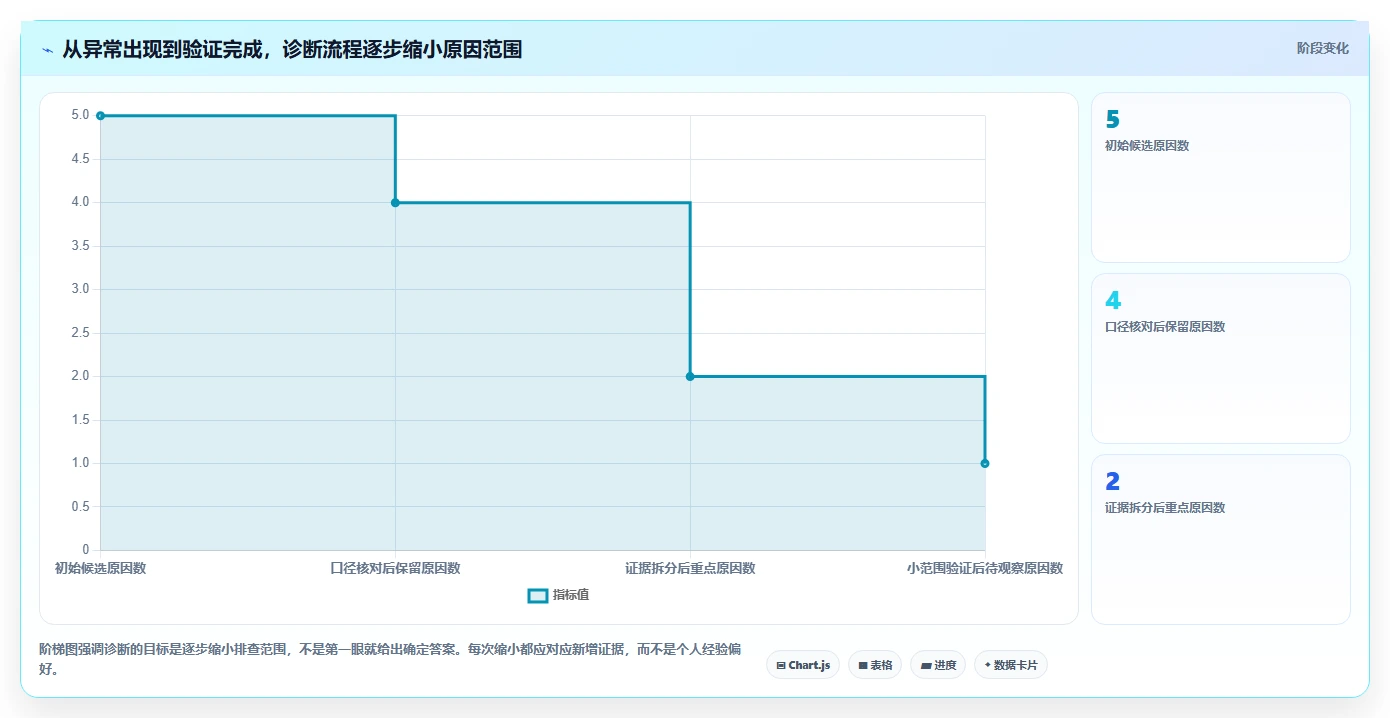Click the data point at value 5.0
This screenshot has height=718, width=1390.
pos(100,116)
